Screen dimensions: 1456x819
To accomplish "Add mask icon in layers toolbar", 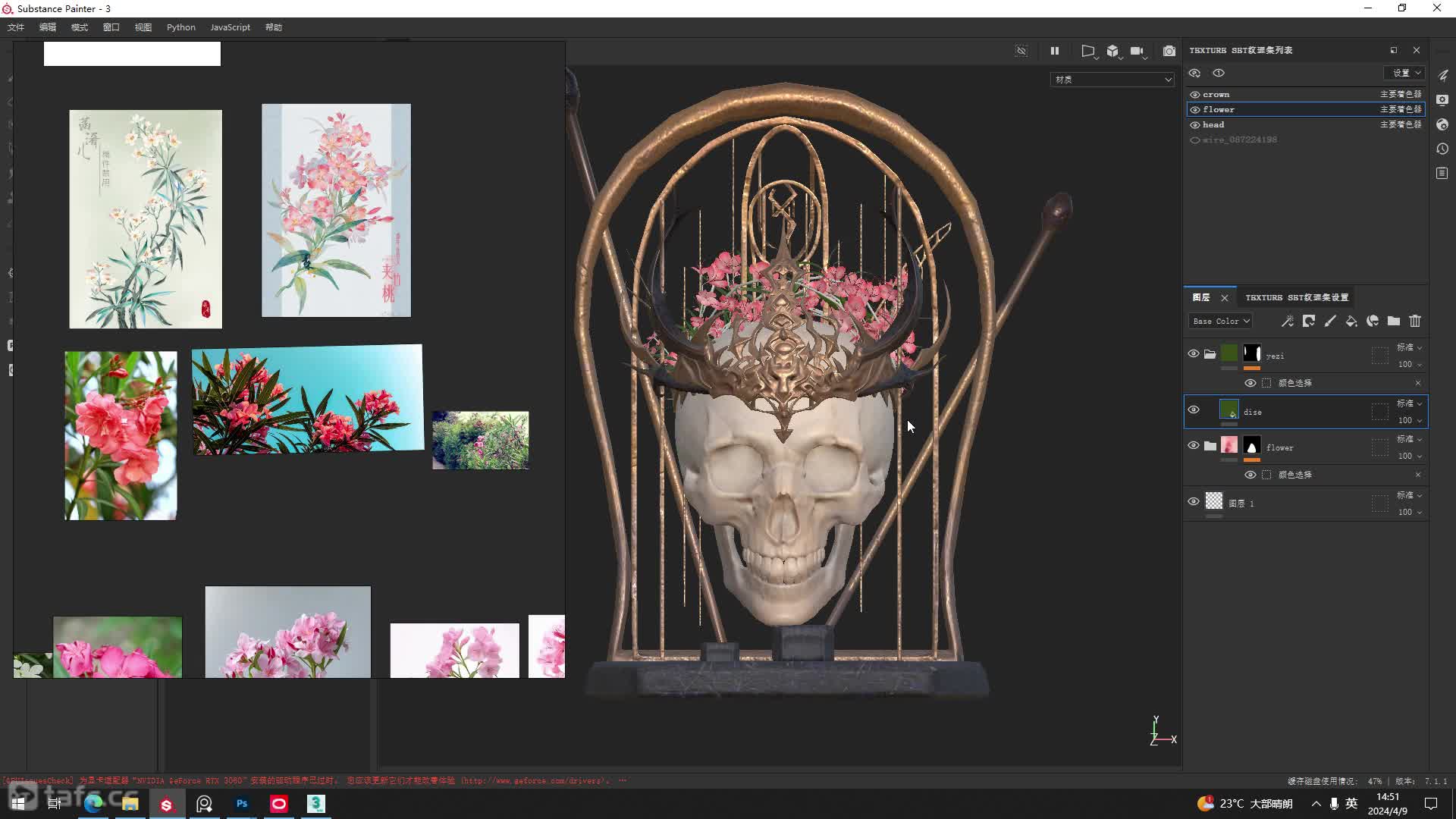I will [x=1309, y=322].
